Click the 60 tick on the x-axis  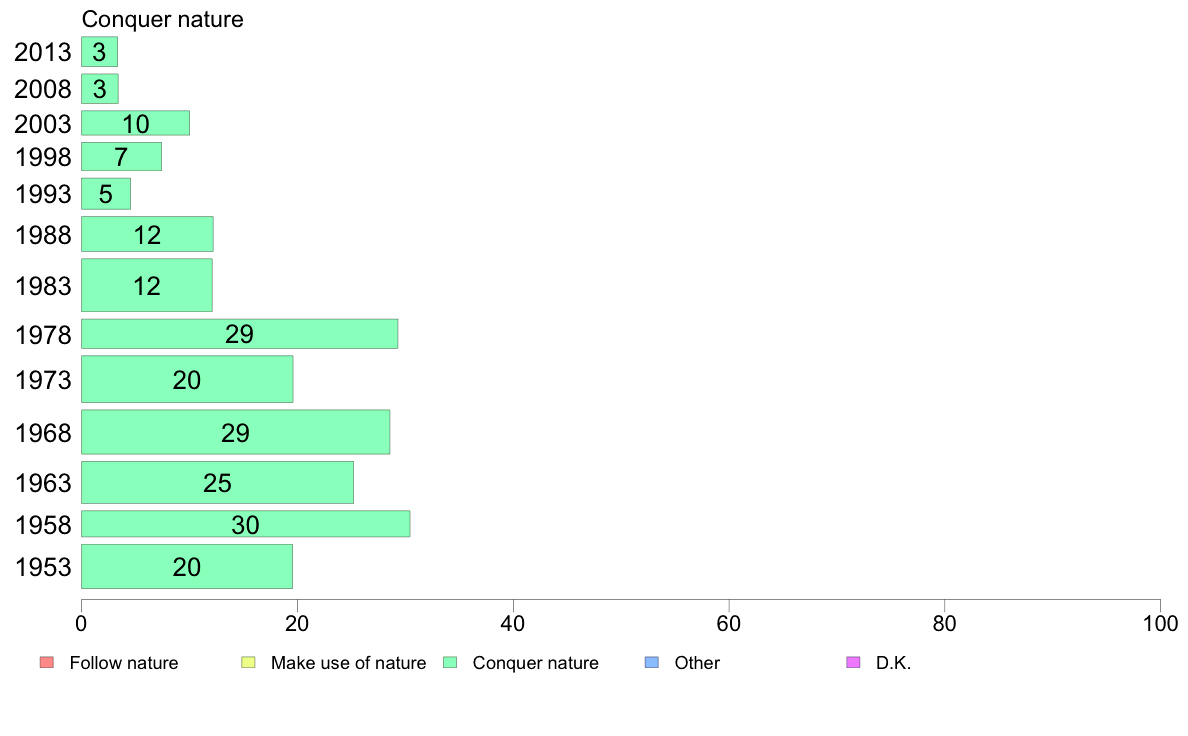pyautogui.click(x=729, y=624)
